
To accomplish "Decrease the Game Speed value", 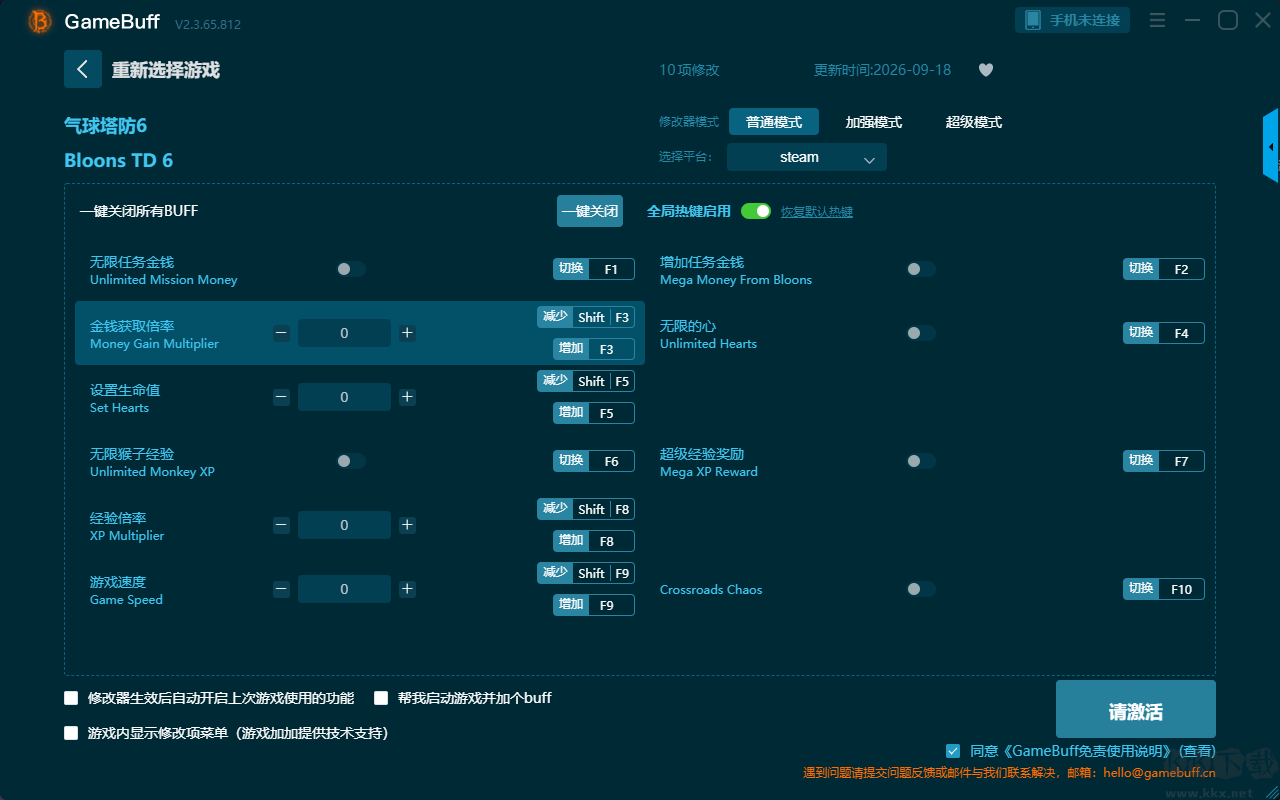I will pyautogui.click(x=281, y=589).
